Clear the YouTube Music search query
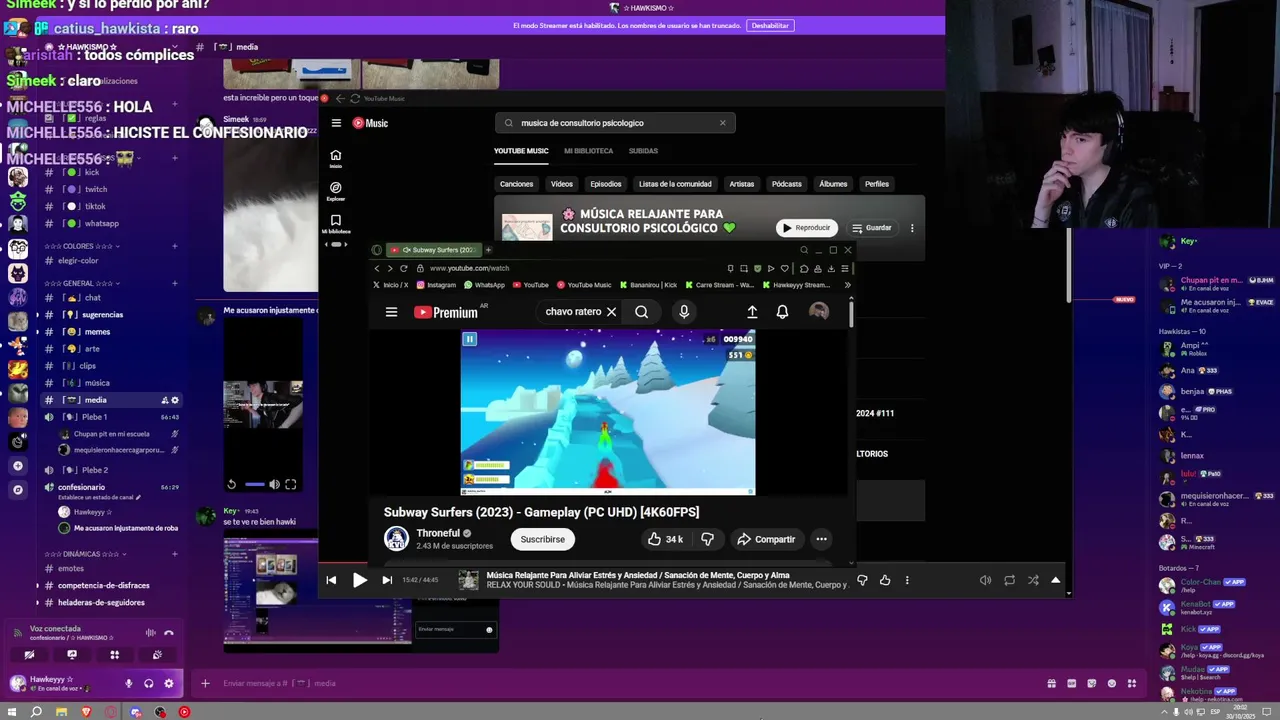 pos(722,123)
